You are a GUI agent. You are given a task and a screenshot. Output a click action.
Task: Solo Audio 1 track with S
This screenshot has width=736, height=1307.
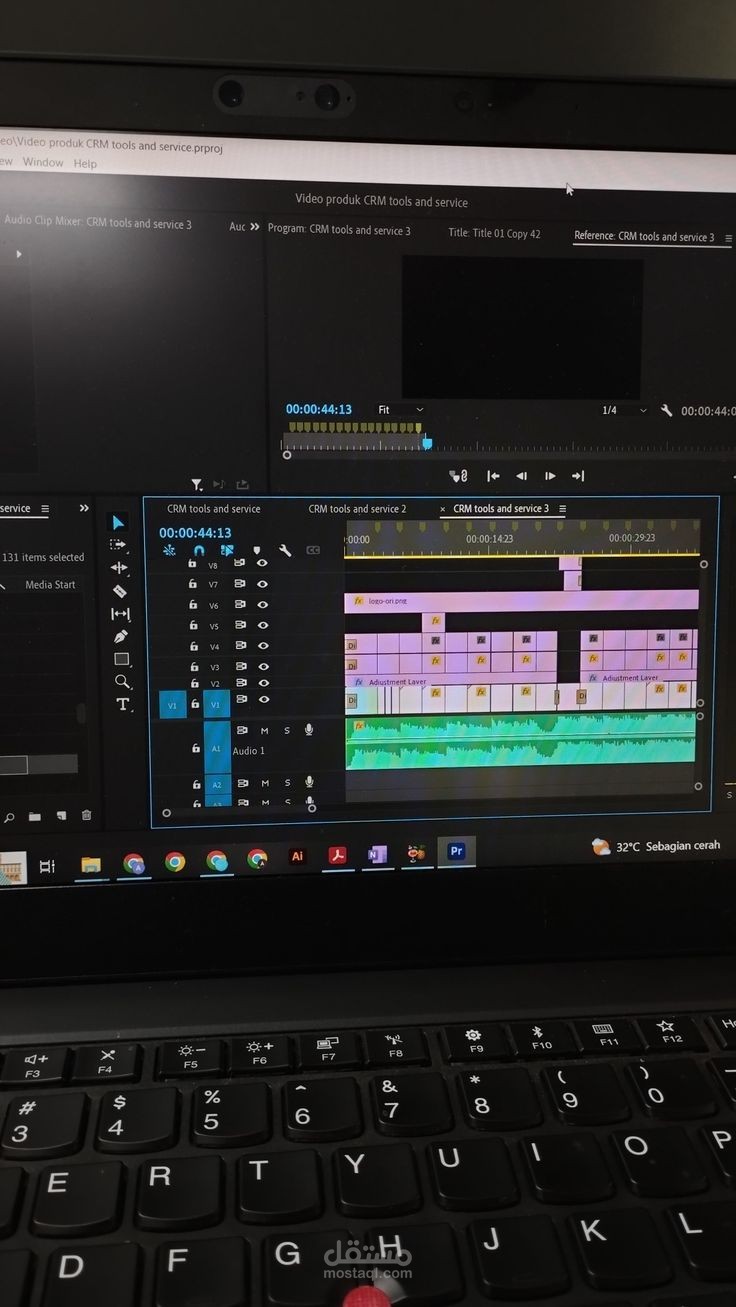pos(287,731)
